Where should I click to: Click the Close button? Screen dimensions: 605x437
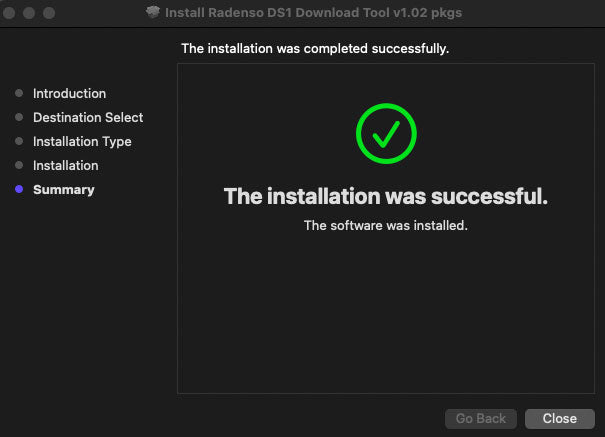559,418
